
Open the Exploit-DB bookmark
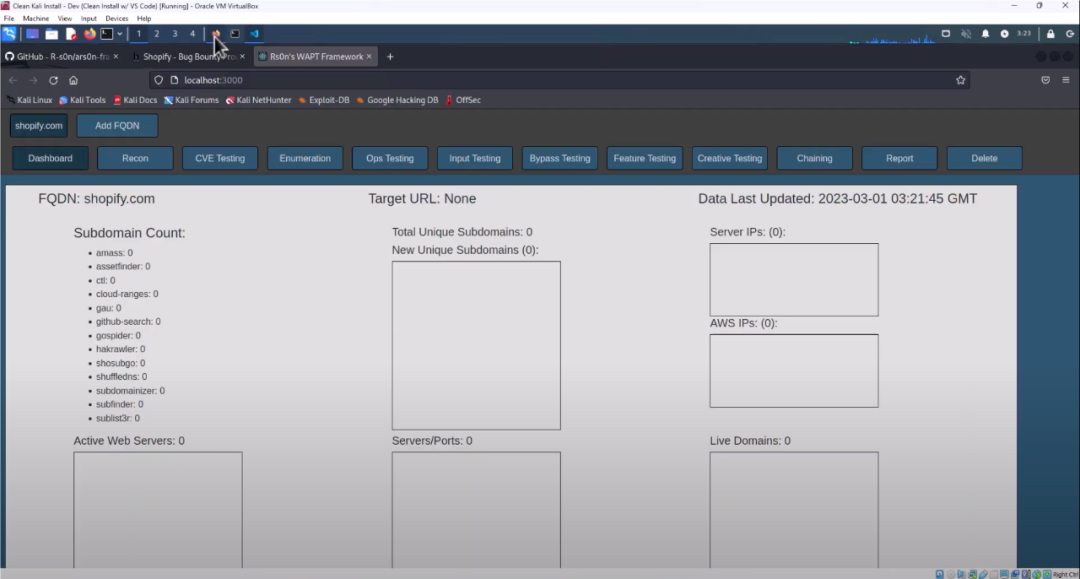click(324, 100)
